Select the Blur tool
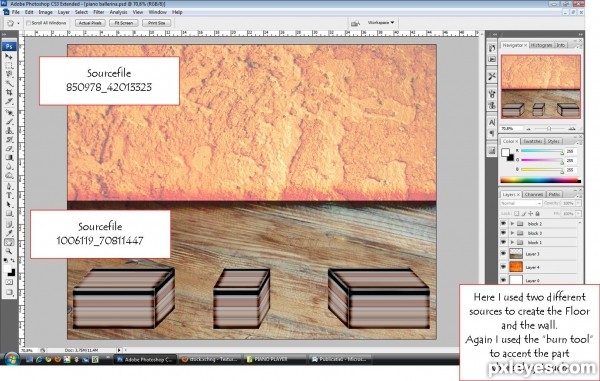This screenshot has height=381, width=600. [9, 167]
